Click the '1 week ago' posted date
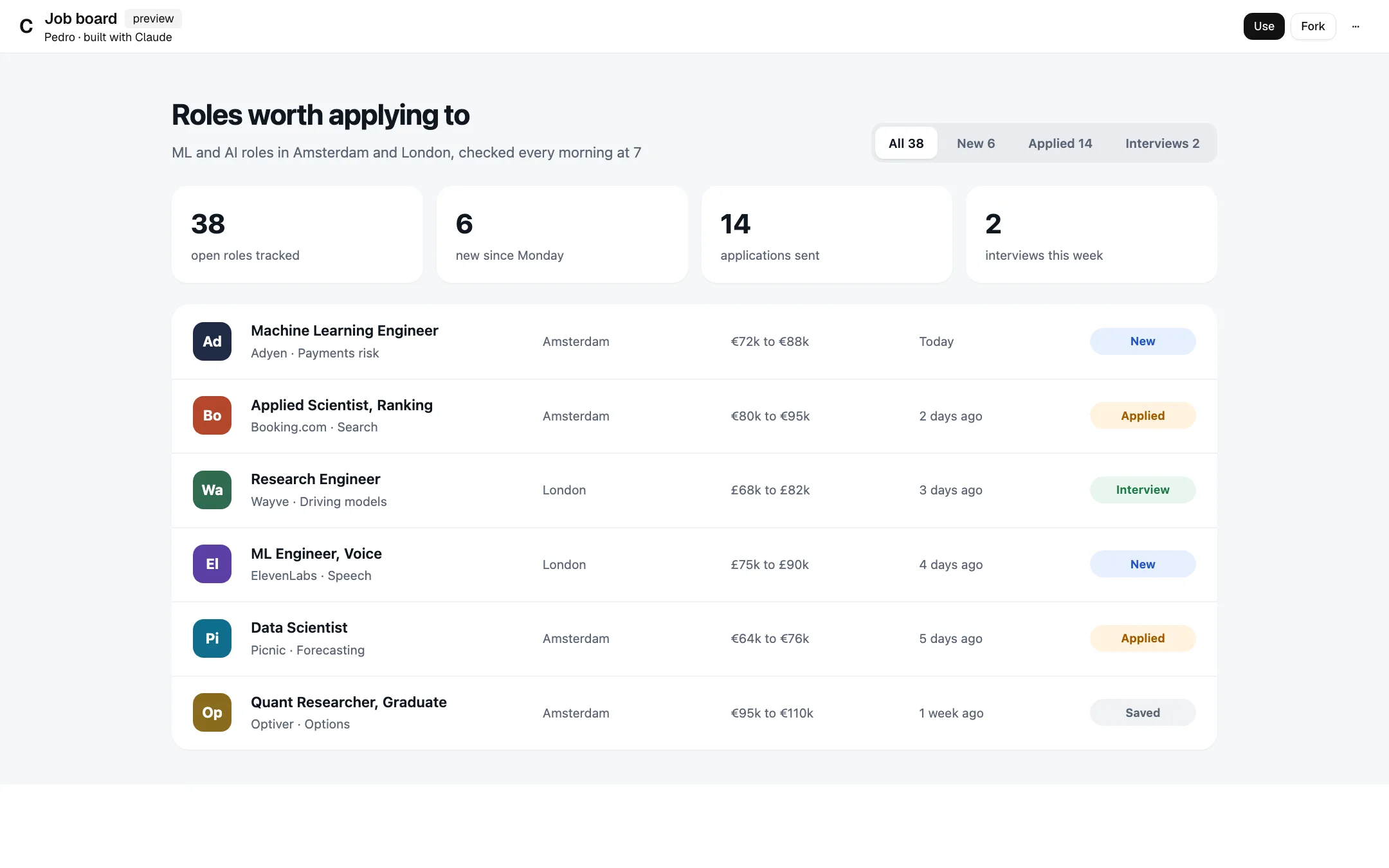 [951, 713]
